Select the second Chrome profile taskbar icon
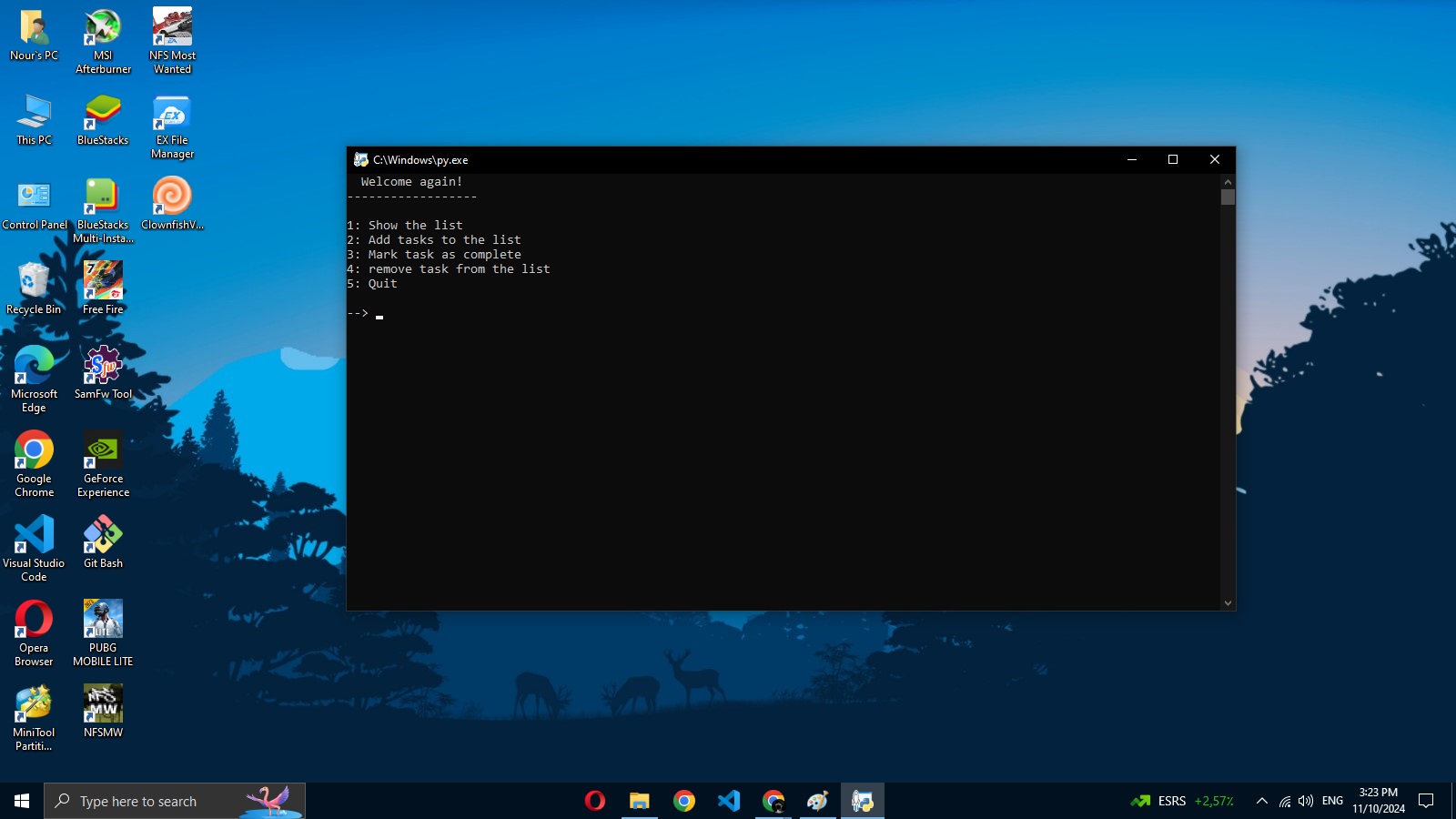The height and width of the screenshot is (819, 1456). pos(773,801)
